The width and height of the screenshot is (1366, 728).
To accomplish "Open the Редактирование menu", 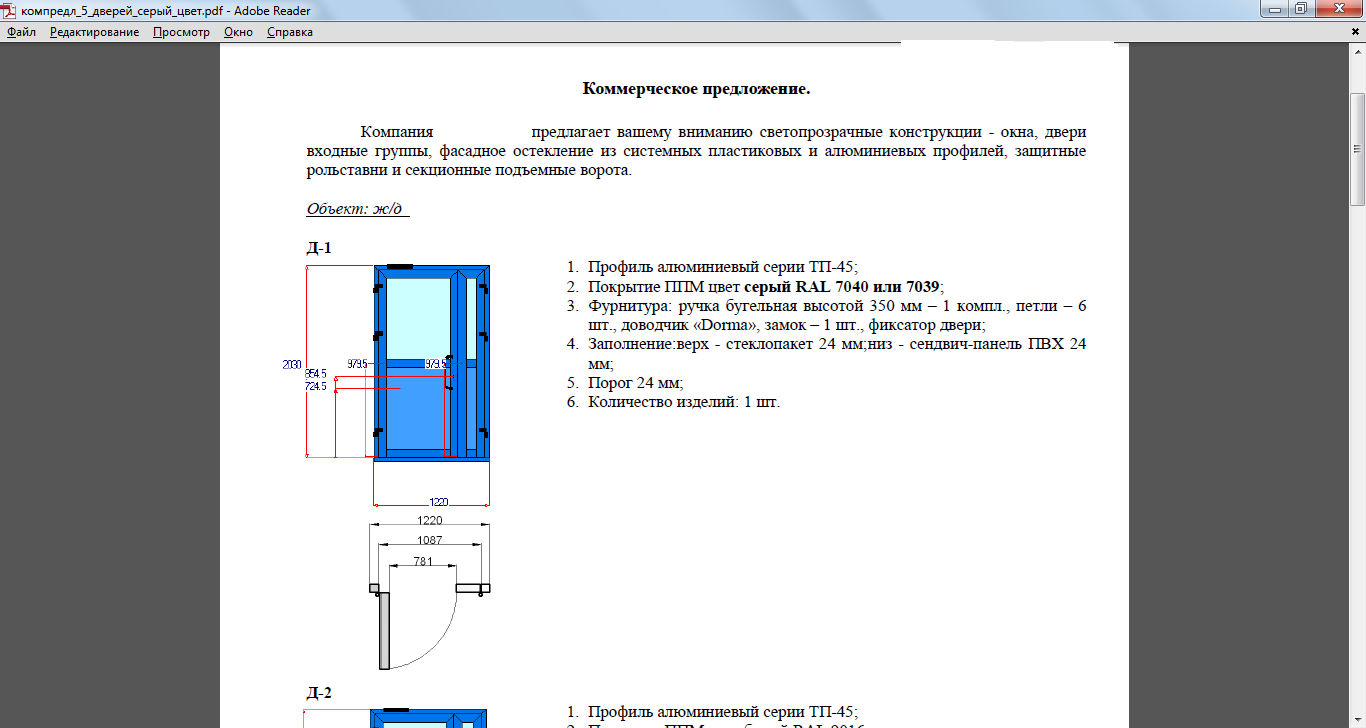I will [94, 32].
